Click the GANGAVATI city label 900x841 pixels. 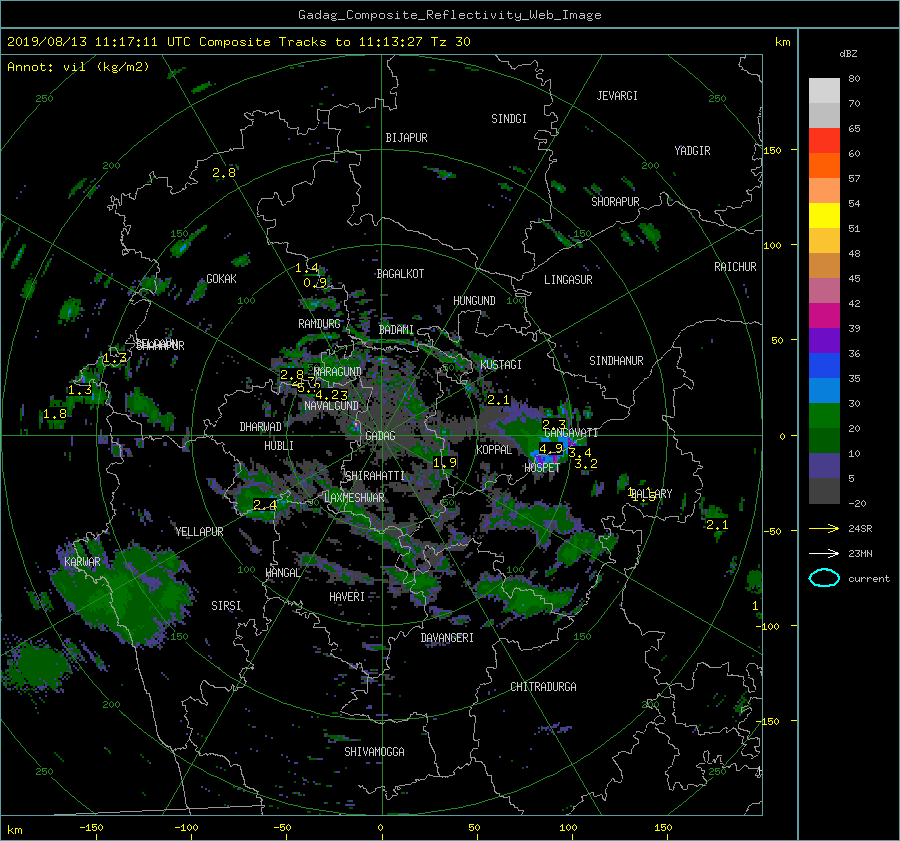pyautogui.click(x=571, y=433)
